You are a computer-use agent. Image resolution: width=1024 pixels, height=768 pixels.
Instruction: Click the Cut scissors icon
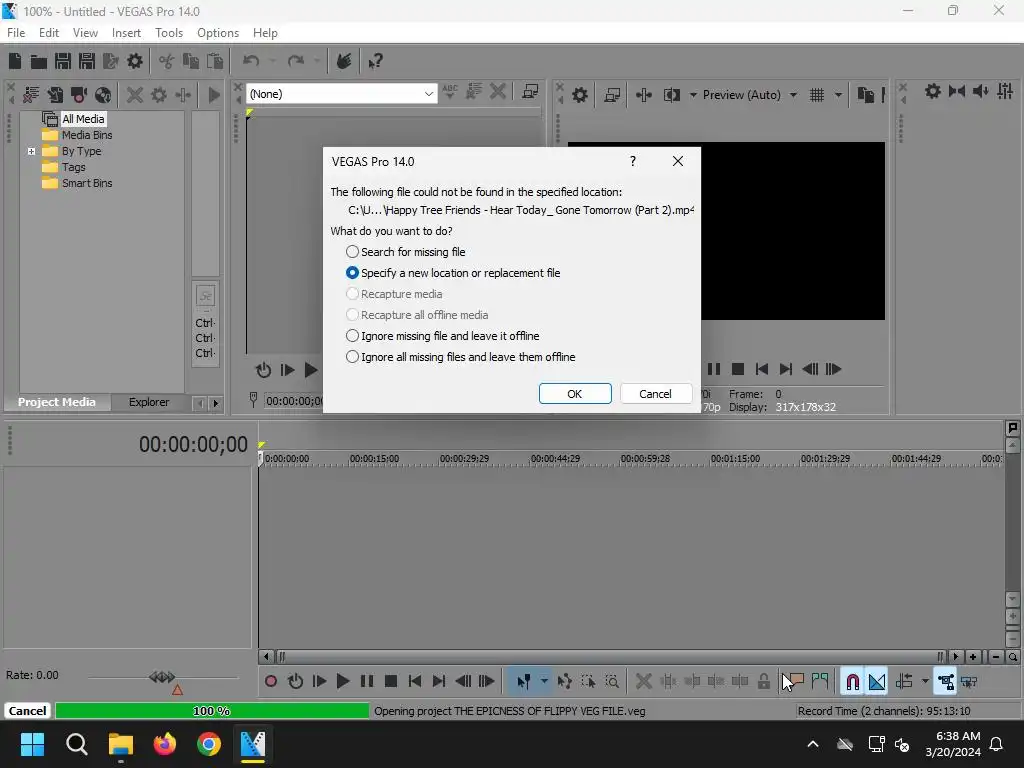coord(167,61)
